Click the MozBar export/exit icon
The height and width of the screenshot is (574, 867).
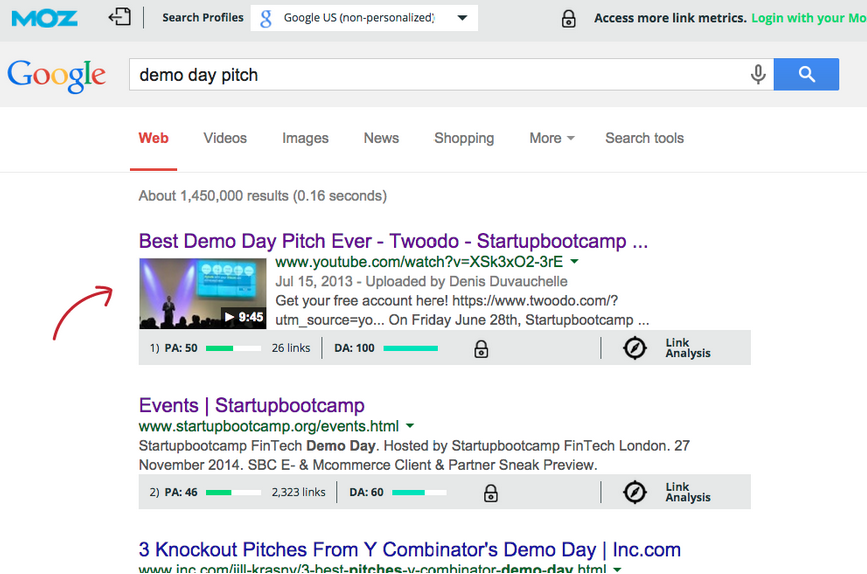coord(119,17)
